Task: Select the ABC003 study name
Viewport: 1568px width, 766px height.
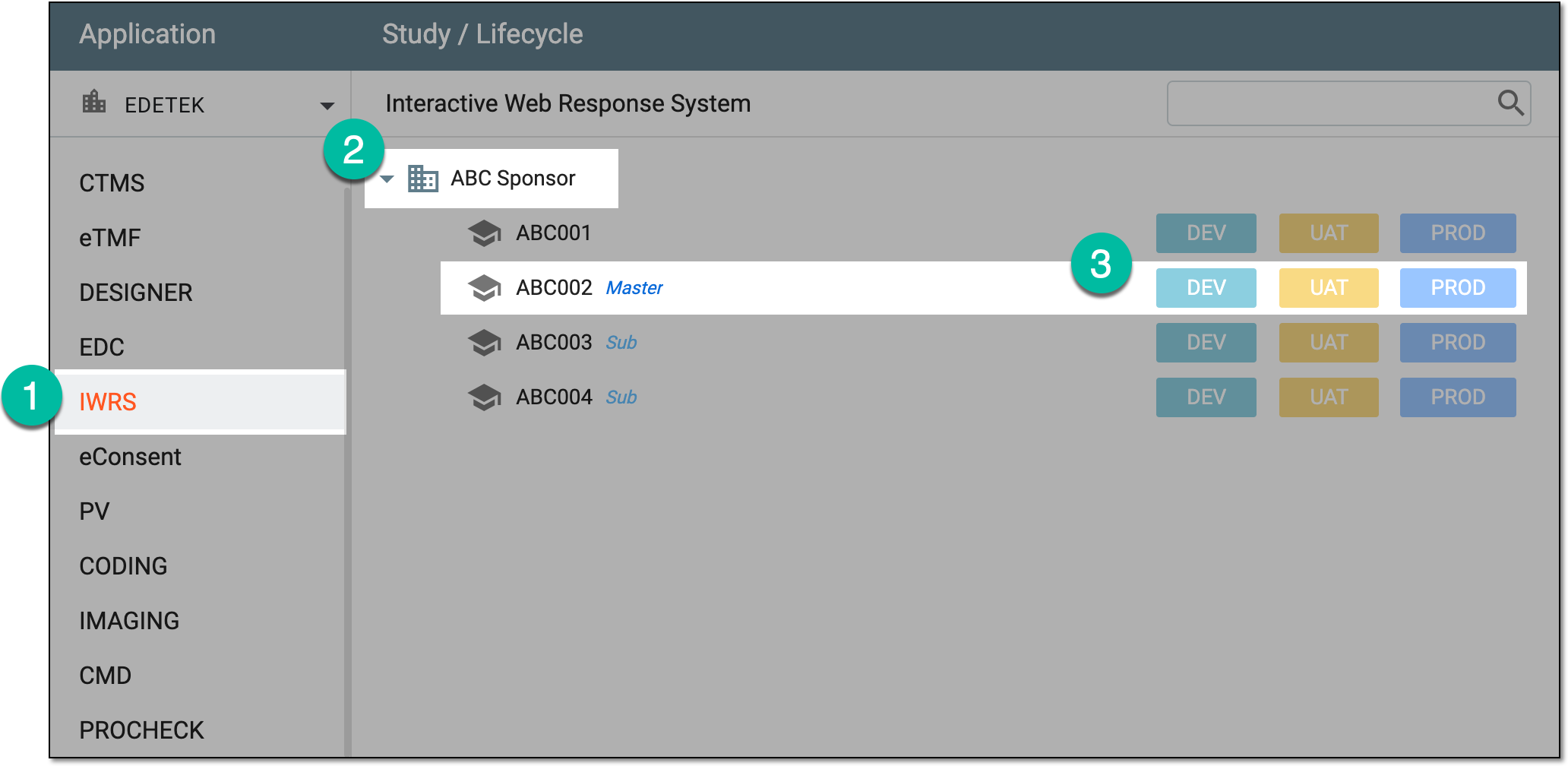Action: click(x=554, y=343)
